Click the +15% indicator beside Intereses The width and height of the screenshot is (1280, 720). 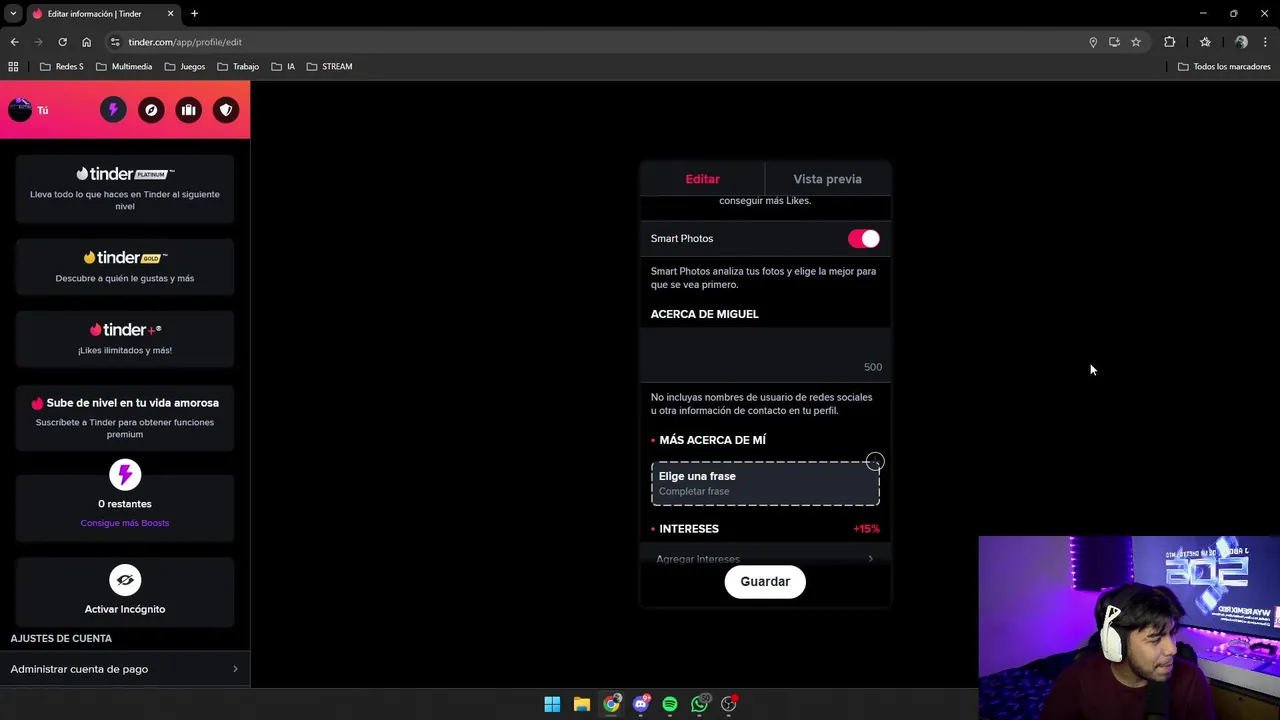click(866, 529)
